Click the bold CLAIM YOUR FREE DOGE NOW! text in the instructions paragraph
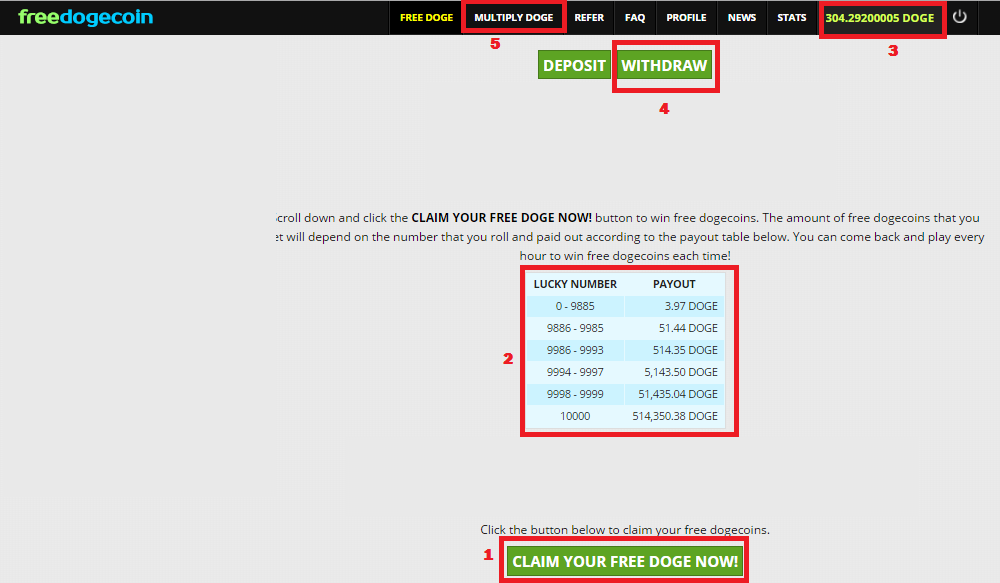 [501, 218]
